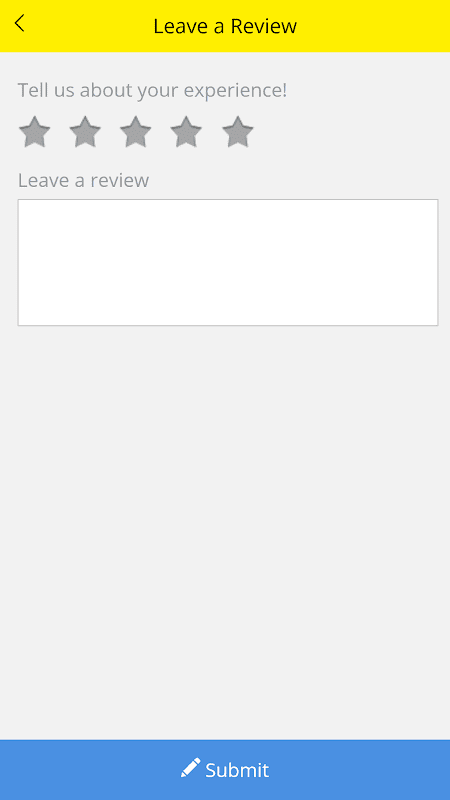The height and width of the screenshot is (800, 450).
Task: Choose a four-star rating
Action: pyautogui.click(x=186, y=132)
